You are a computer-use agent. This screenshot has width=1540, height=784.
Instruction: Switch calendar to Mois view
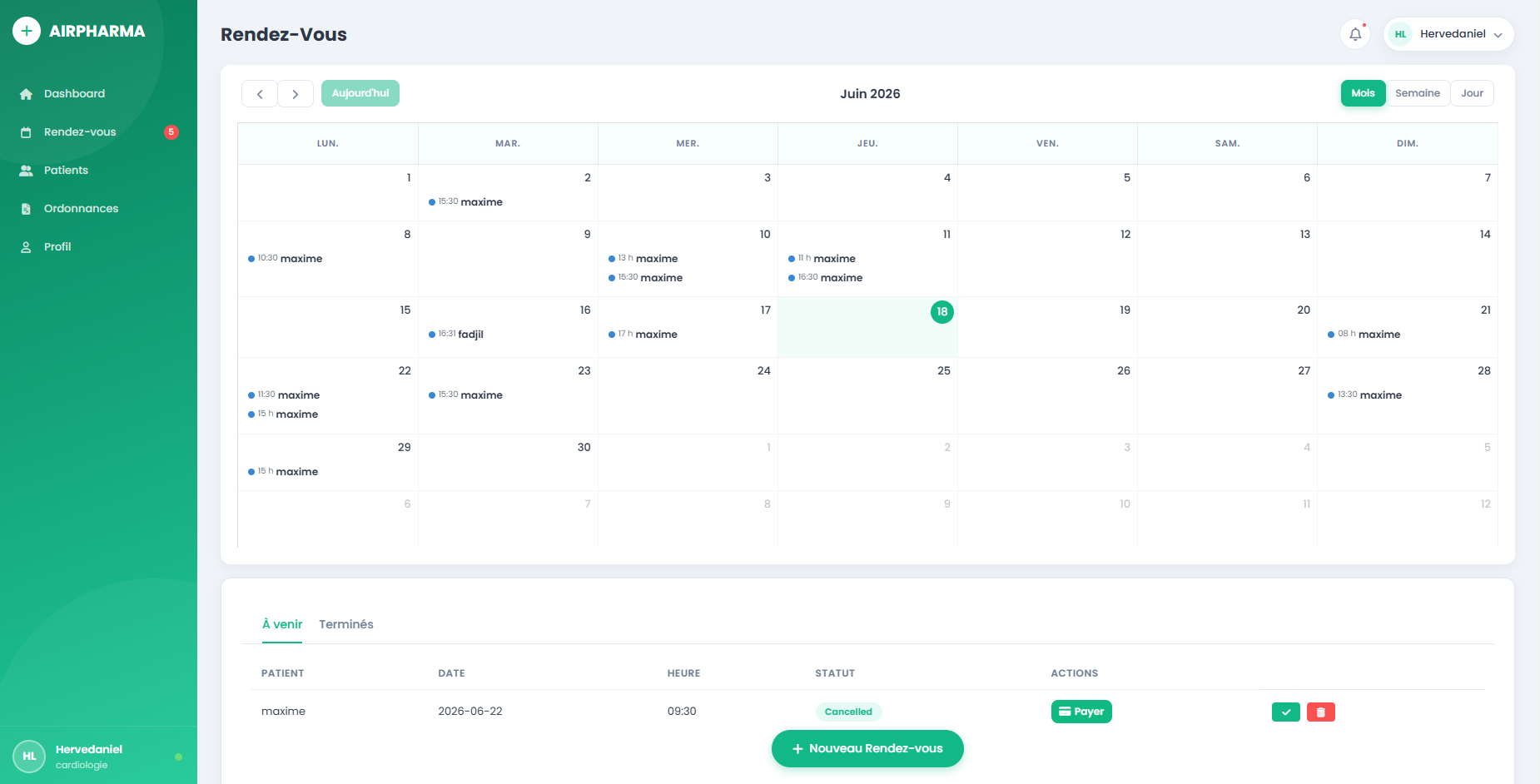click(x=1363, y=93)
